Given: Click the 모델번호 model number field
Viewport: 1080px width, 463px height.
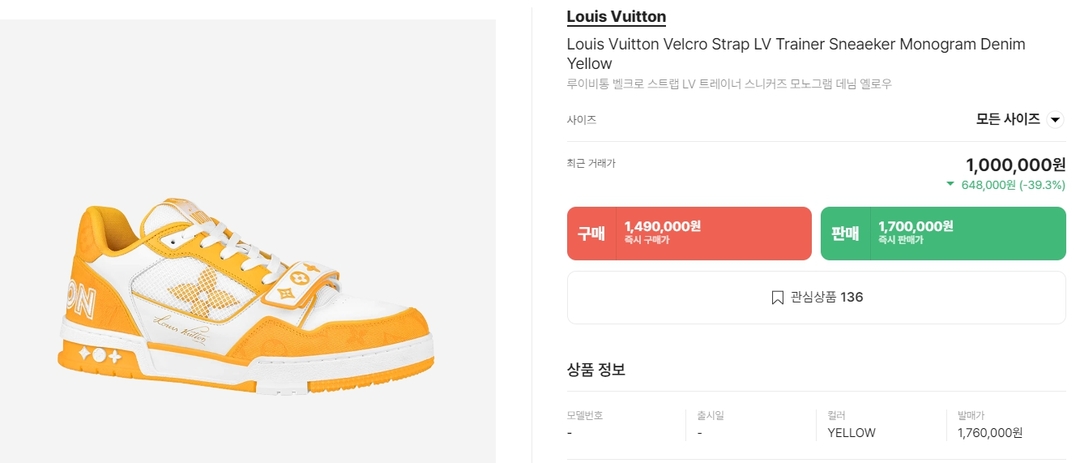Looking at the screenshot, I should tap(585, 415).
